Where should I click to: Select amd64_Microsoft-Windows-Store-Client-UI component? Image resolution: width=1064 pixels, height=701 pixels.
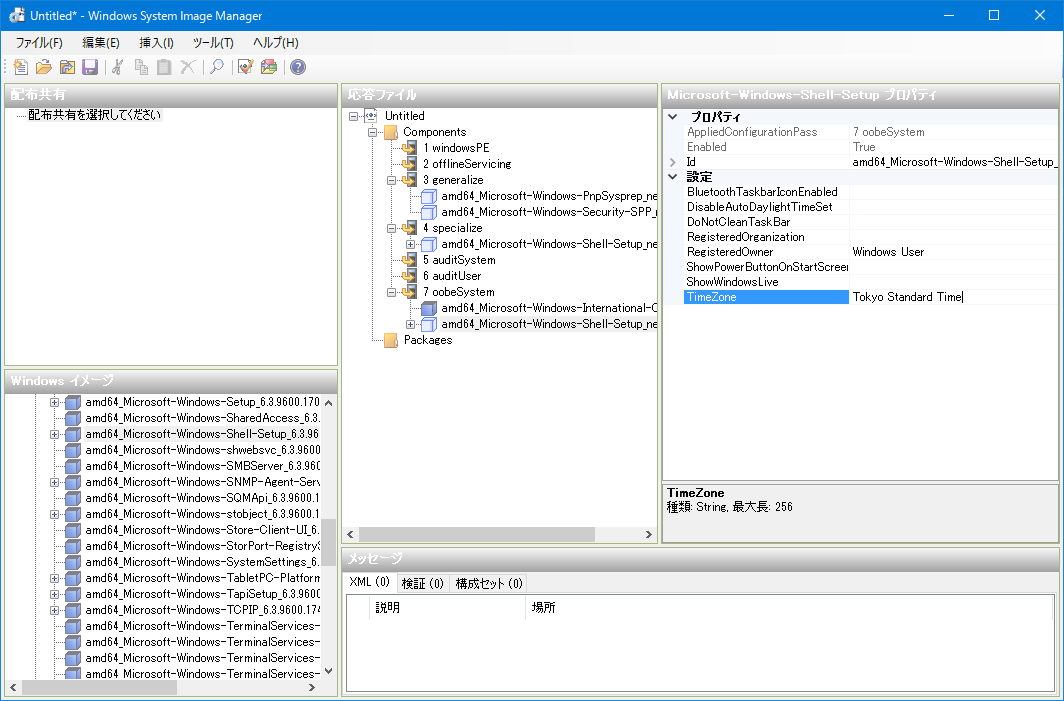(202, 530)
